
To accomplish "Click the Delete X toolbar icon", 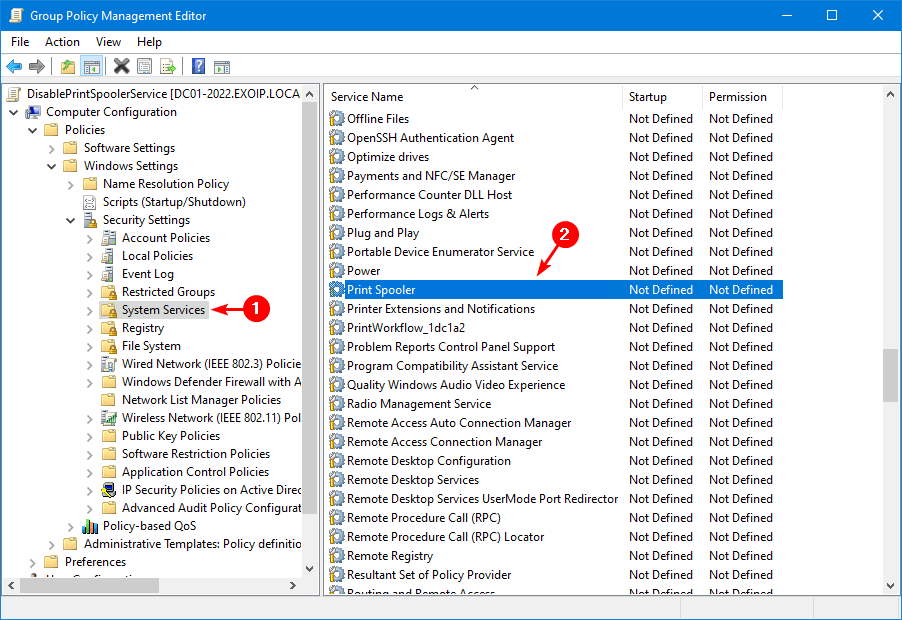I will [x=121, y=67].
